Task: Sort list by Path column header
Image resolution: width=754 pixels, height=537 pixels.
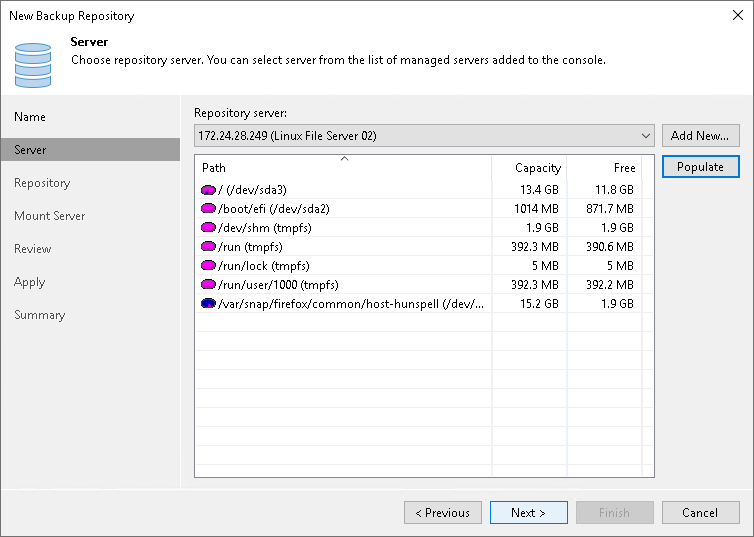Action: 342,168
